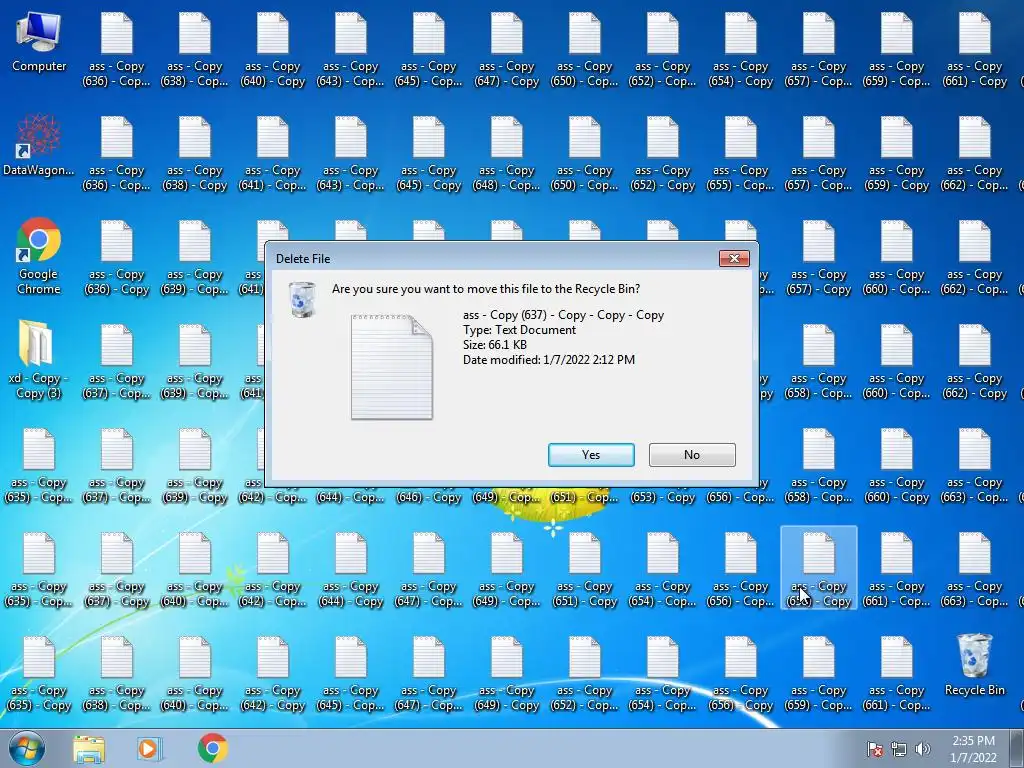Screen dimensions: 1024x768
Task: Click the Recycle Bin icon inside the dialog
Action: click(x=302, y=300)
